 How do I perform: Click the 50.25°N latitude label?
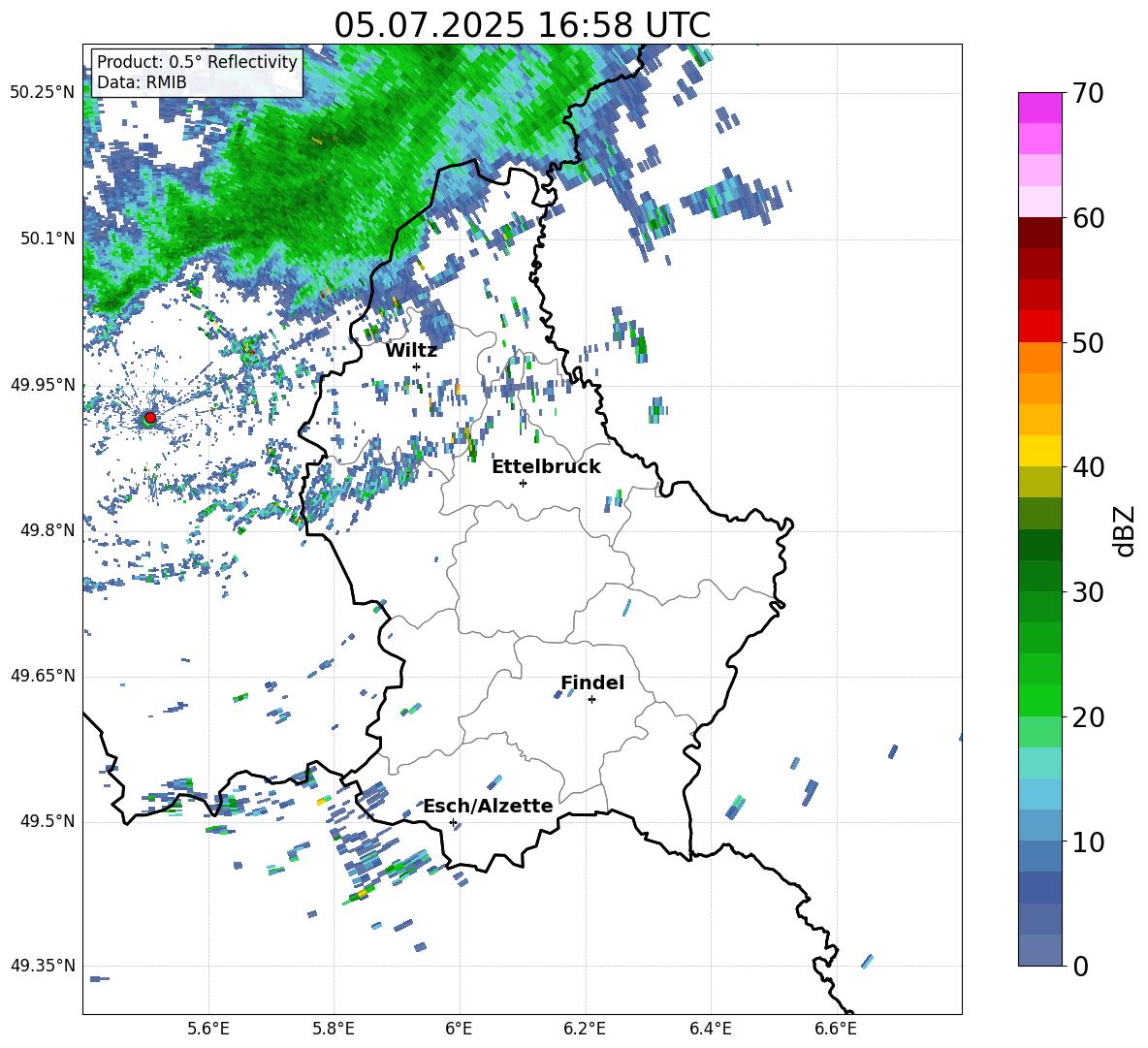[43, 93]
